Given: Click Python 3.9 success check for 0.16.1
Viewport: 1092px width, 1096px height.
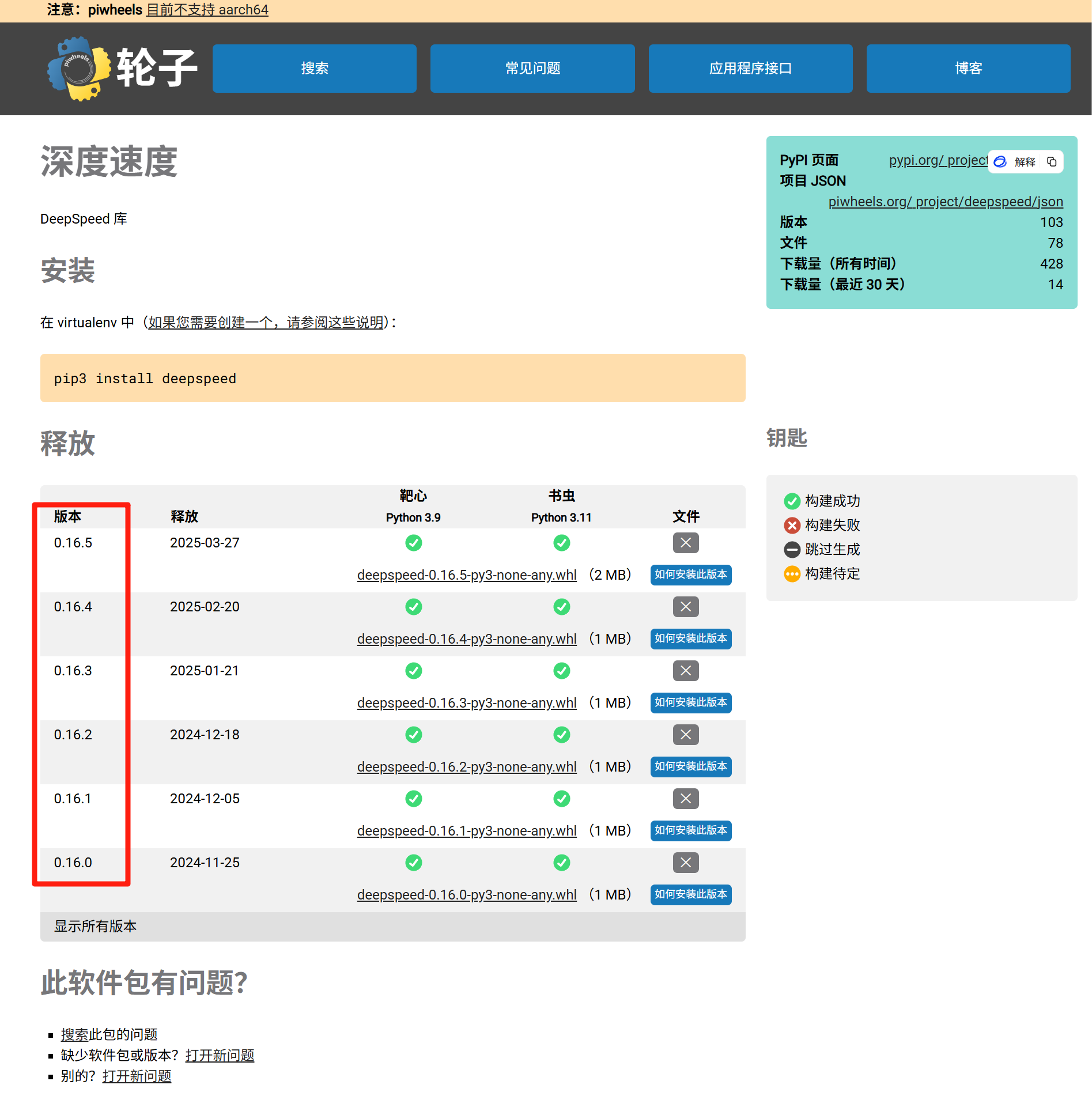Looking at the screenshot, I should pyautogui.click(x=414, y=799).
